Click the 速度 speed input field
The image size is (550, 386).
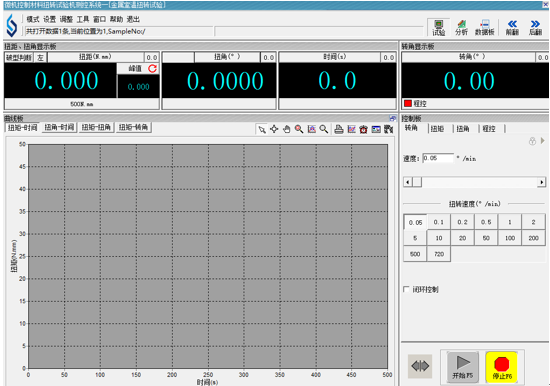point(438,158)
